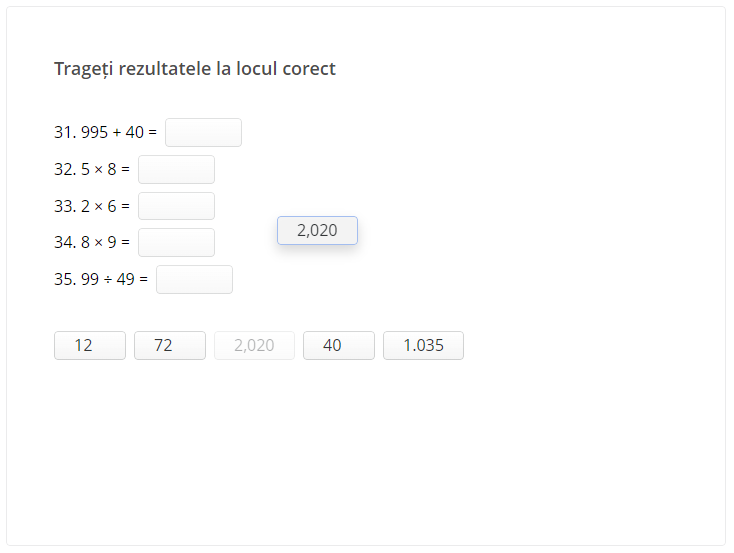This screenshot has width=734, height=553.
Task: Click the heading "Trageți rezultatele la locul corect"
Action: tap(195, 69)
